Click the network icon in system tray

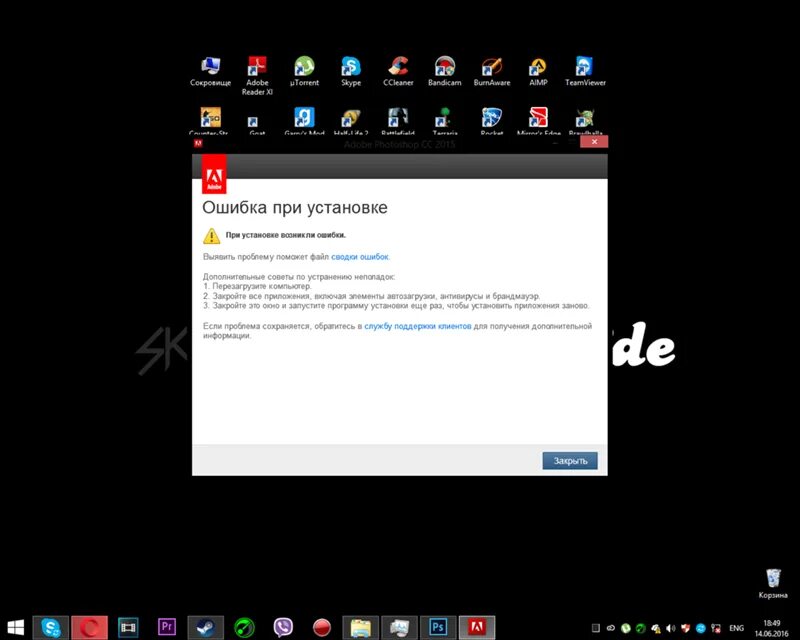(x=716, y=628)
